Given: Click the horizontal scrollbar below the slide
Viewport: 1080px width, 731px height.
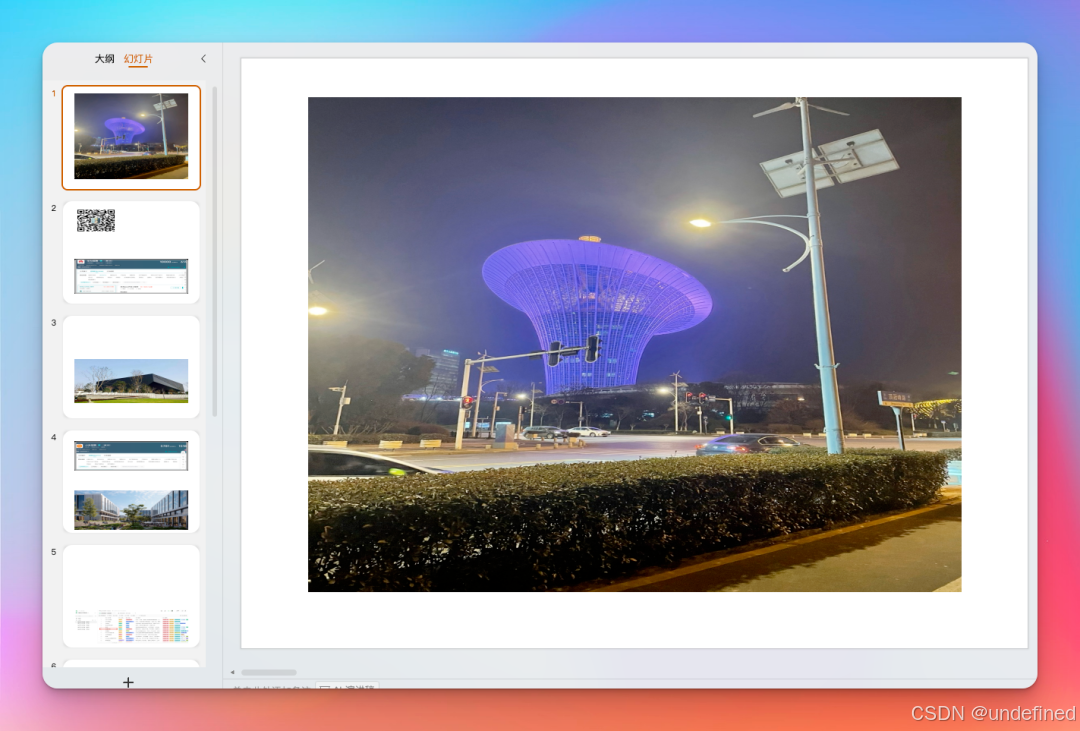Looking at the screenshot, I should pos(269,672).
